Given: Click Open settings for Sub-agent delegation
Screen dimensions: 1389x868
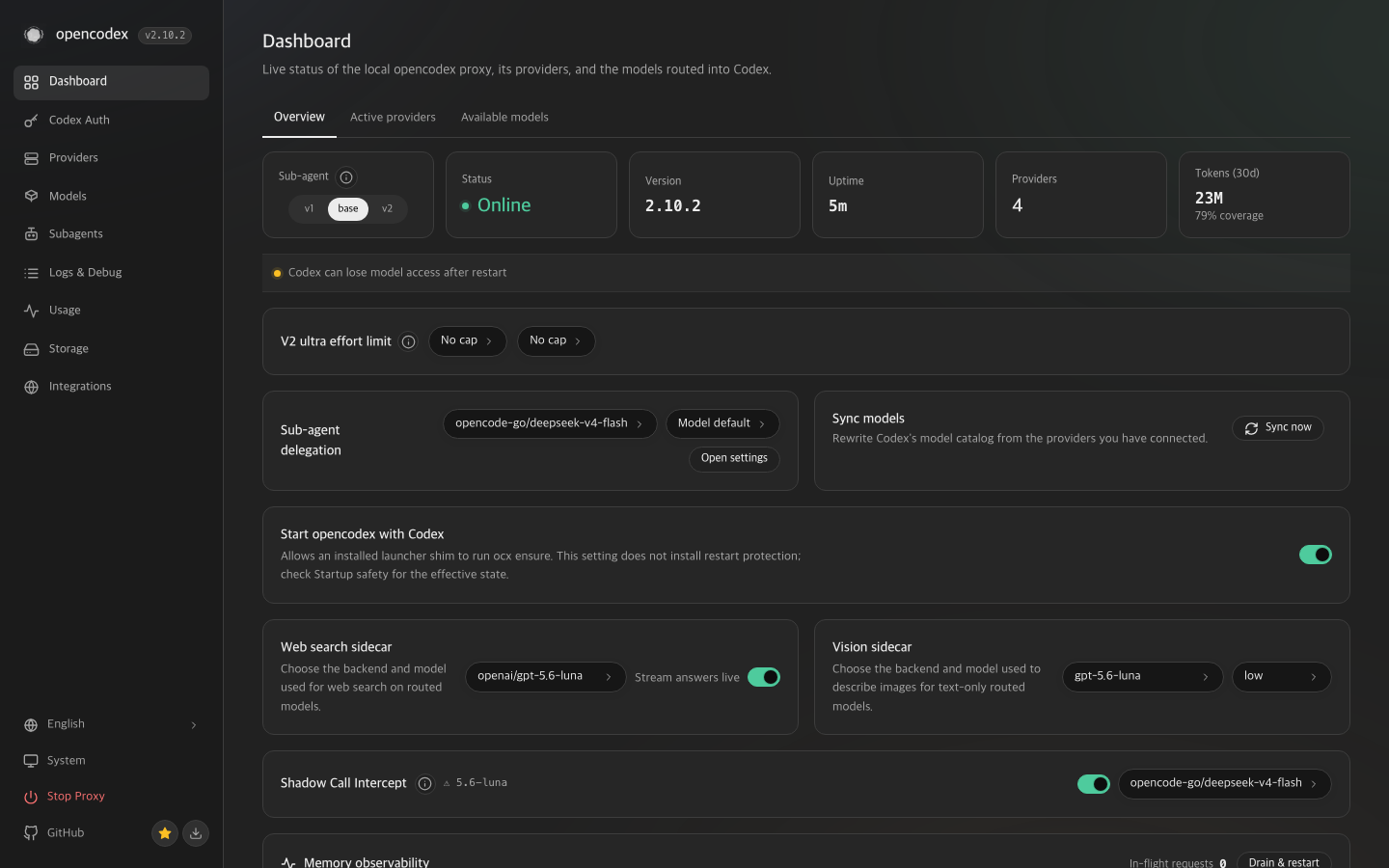Looking at the screenshot, I should coord(734,459).
